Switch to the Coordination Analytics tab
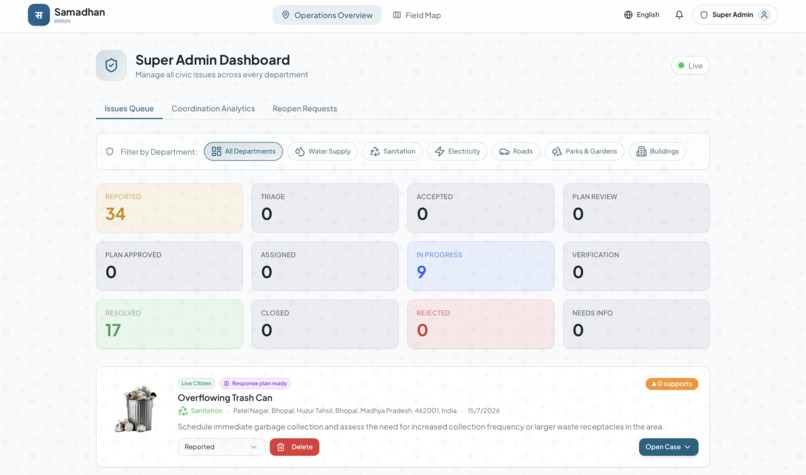The image size is (806, 475). coord(213,108)
